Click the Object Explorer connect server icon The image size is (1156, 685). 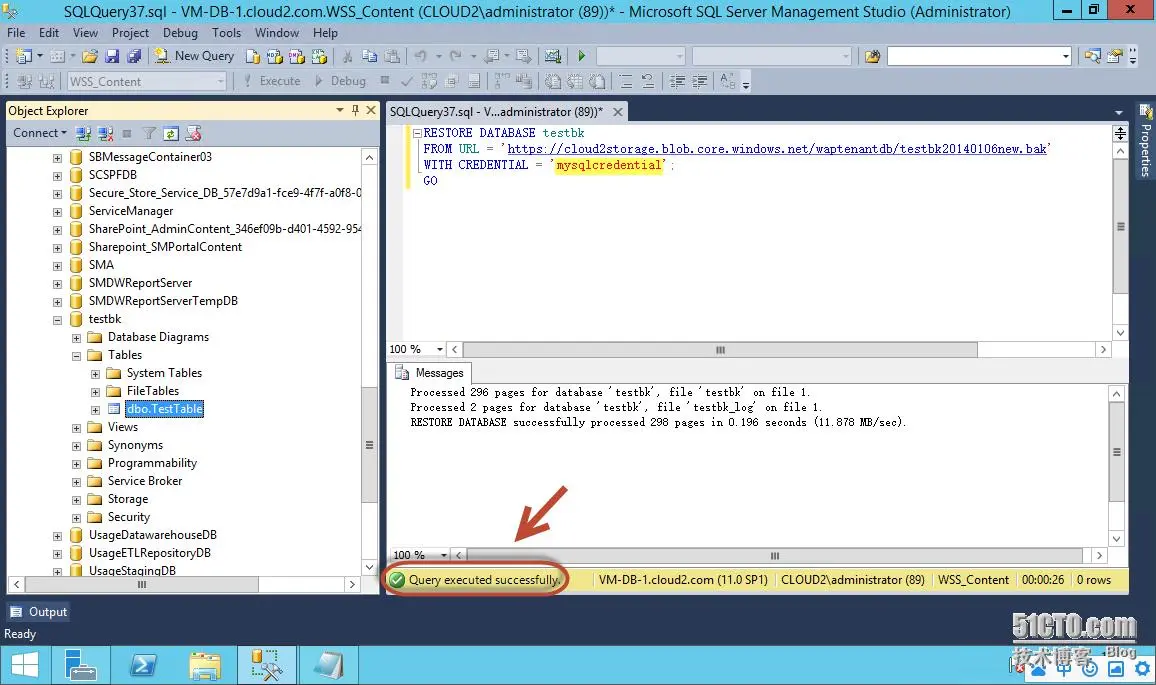pyautogui.click(x=83, y=133)
